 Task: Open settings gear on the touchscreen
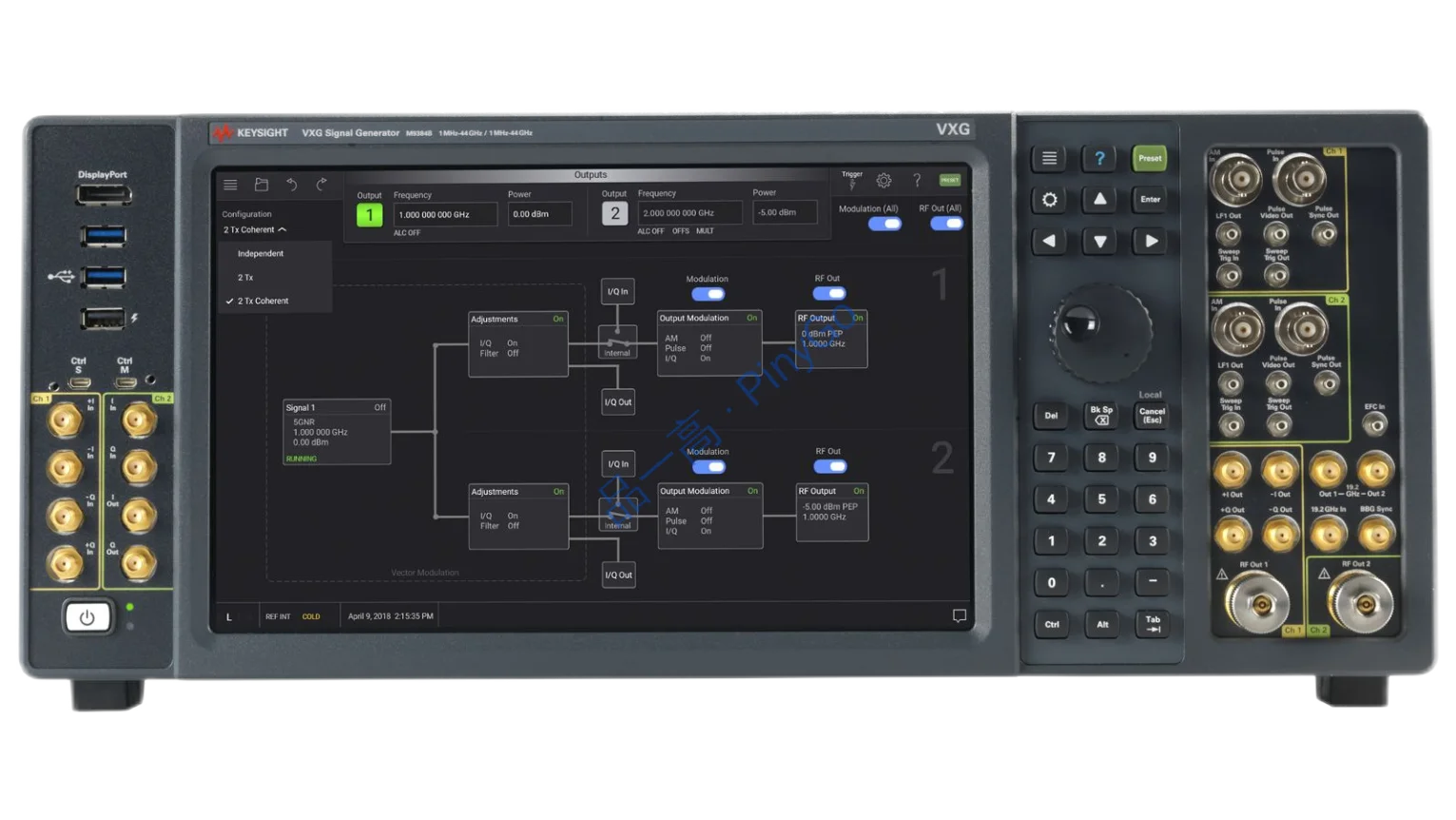[883, 180]
